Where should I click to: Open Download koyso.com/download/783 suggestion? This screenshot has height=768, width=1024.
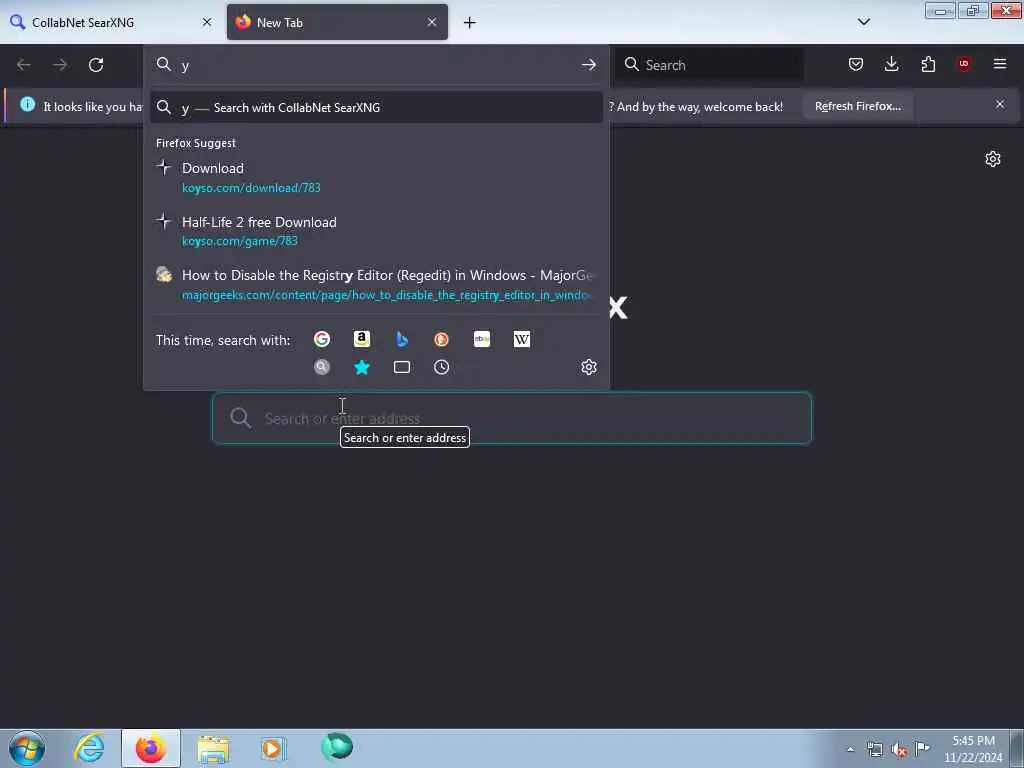point(376,177)
